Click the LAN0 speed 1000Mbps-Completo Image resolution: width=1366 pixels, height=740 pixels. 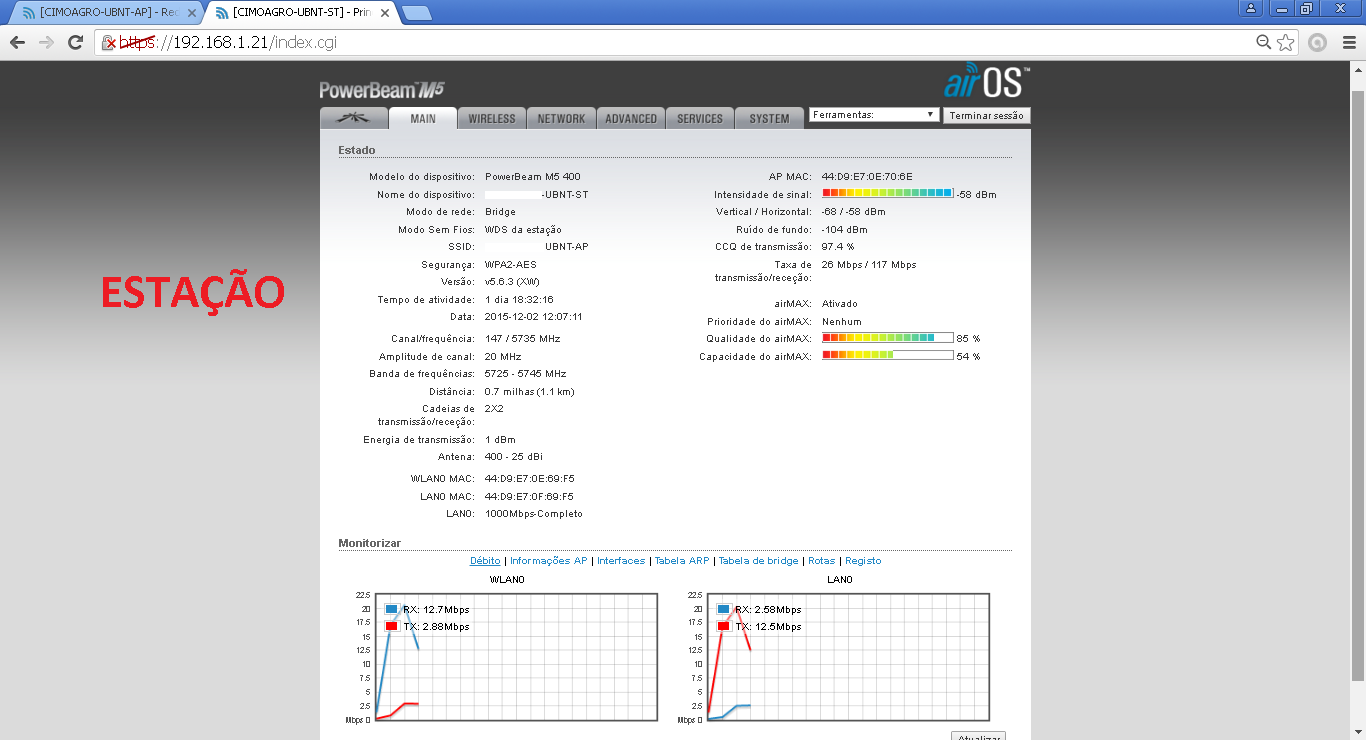(x=533, y=514)
